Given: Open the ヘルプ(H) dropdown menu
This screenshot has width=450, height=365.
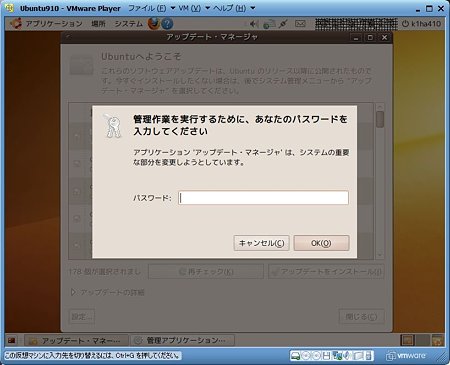Looking at the screenshot, I should pos(234,8).
